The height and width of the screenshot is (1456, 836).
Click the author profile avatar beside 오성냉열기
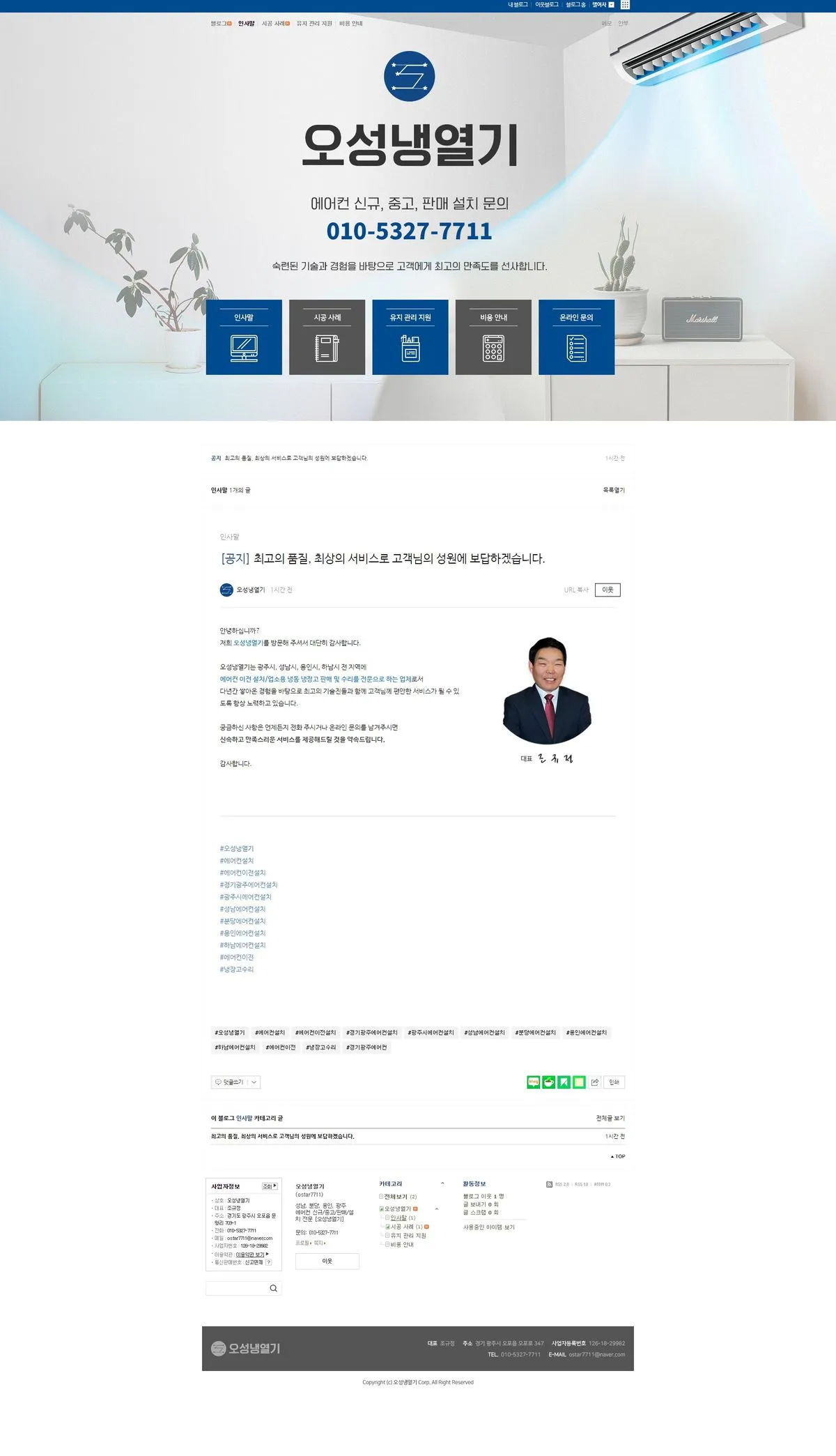226,590
